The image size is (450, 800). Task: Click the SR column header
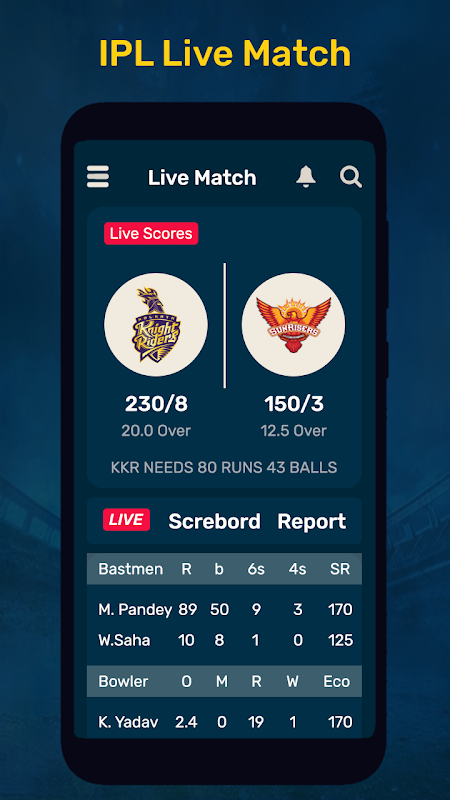340,569
